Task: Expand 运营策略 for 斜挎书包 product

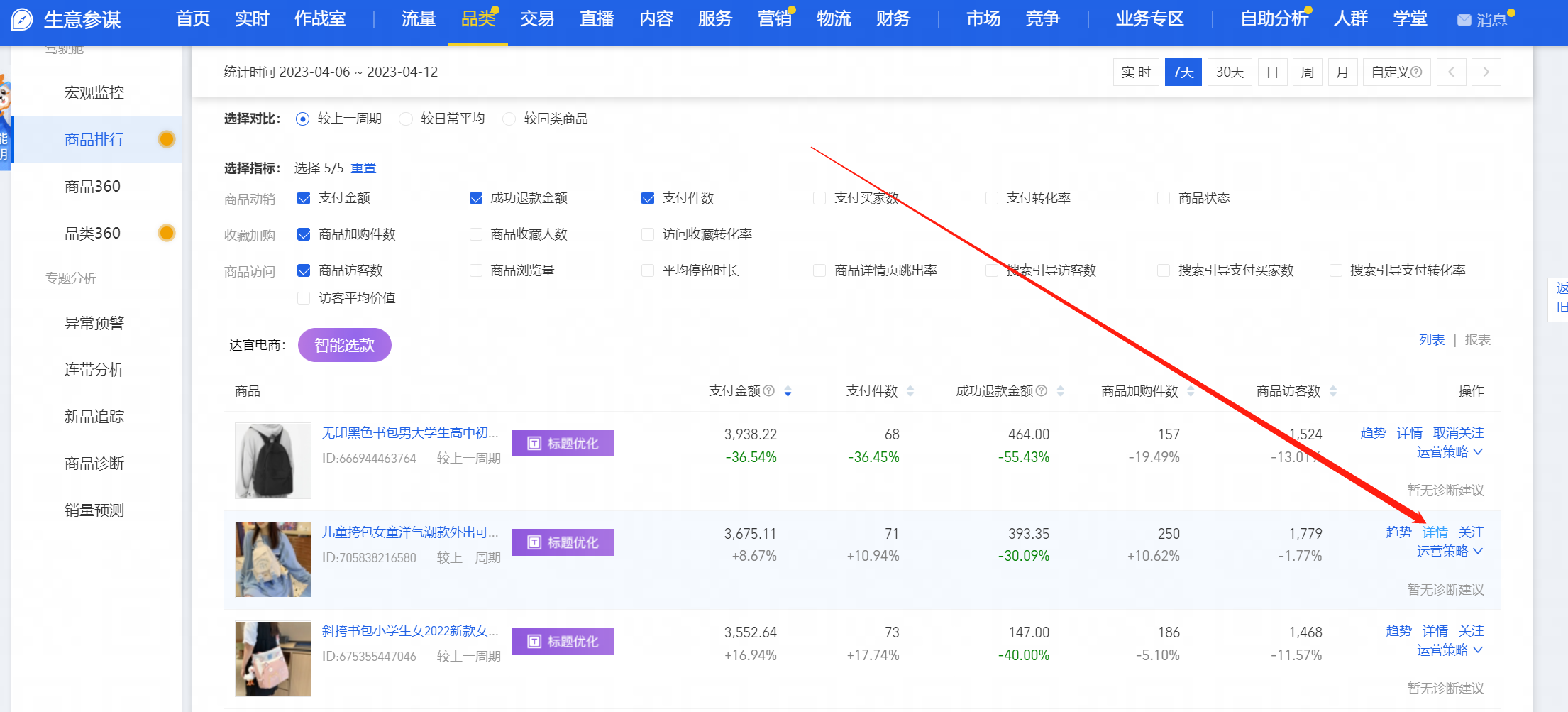Action: pos(1449,650)
